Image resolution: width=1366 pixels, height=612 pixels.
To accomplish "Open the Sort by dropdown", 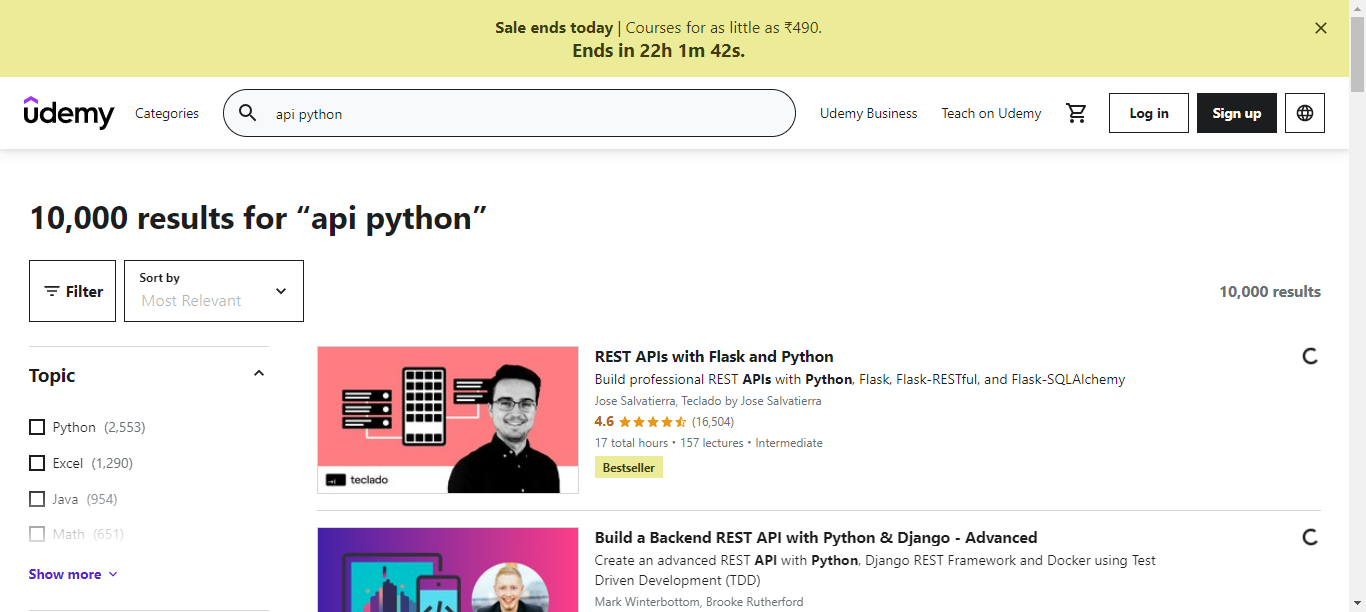I will (214, 291).
